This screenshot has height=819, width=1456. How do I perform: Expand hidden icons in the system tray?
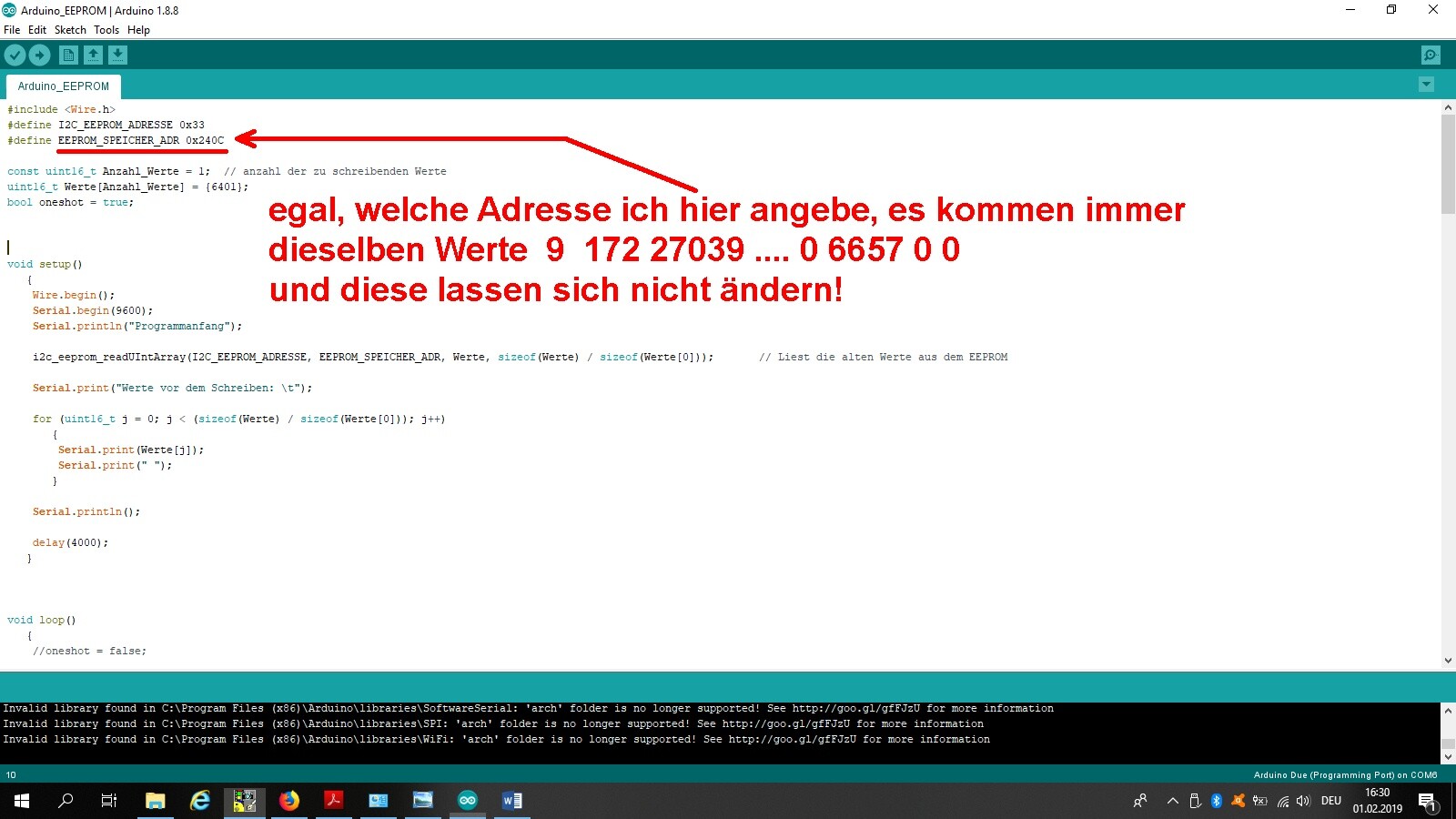pyautogui.click(x=1172, y=802)
